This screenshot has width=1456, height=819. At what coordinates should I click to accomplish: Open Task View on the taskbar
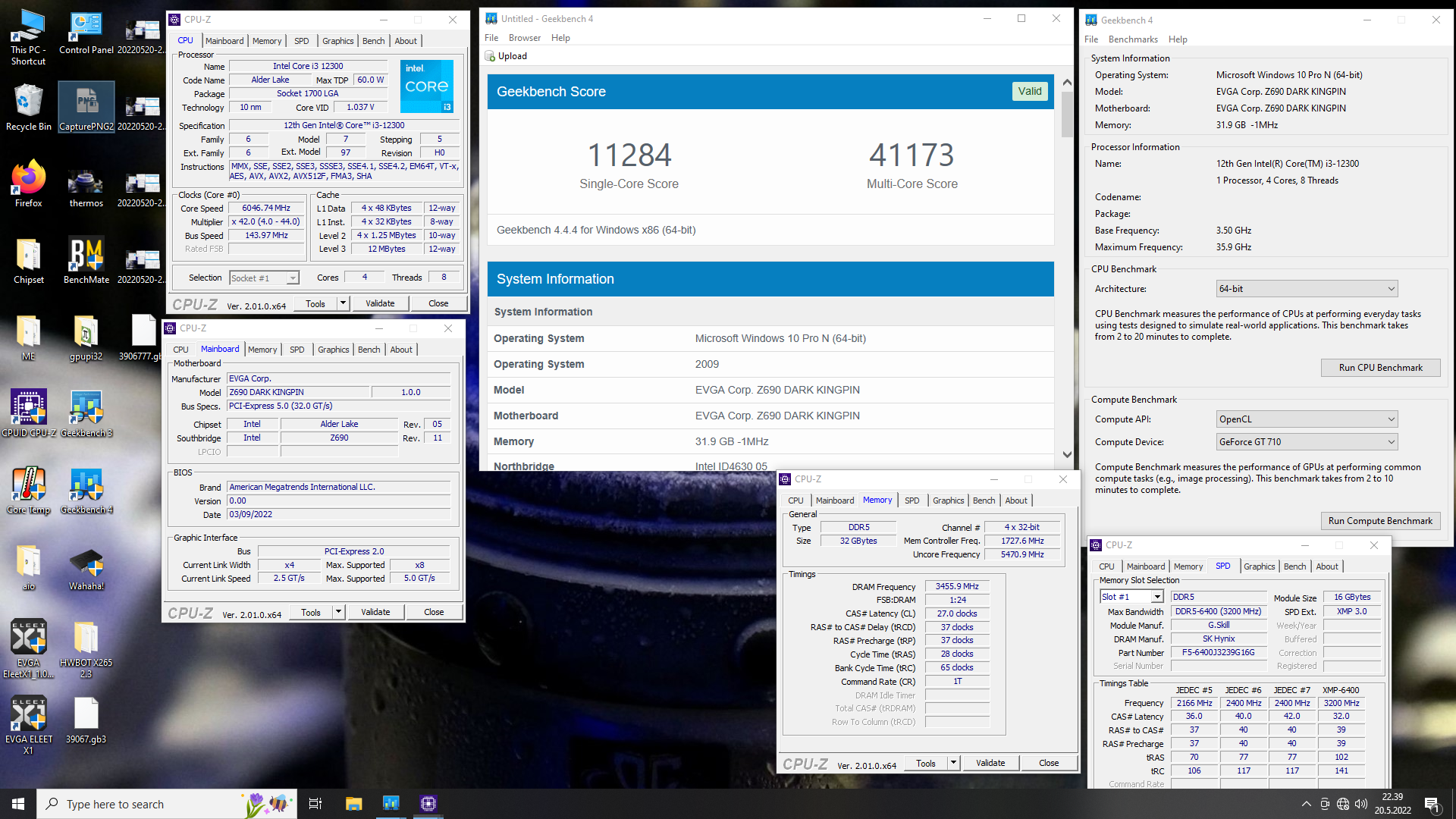coord(315,804)
